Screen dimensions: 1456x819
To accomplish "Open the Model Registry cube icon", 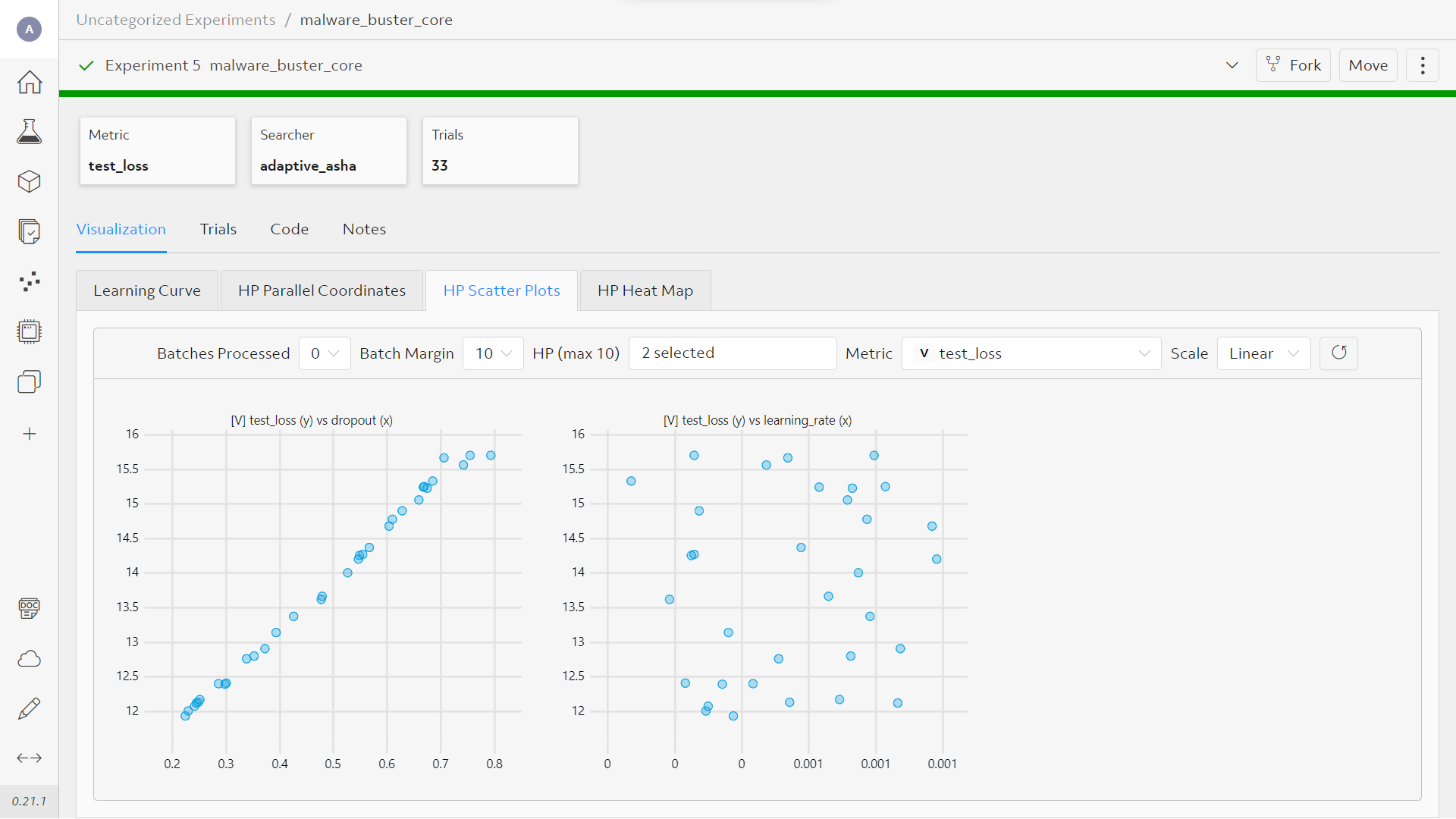I will click(29, 181).
